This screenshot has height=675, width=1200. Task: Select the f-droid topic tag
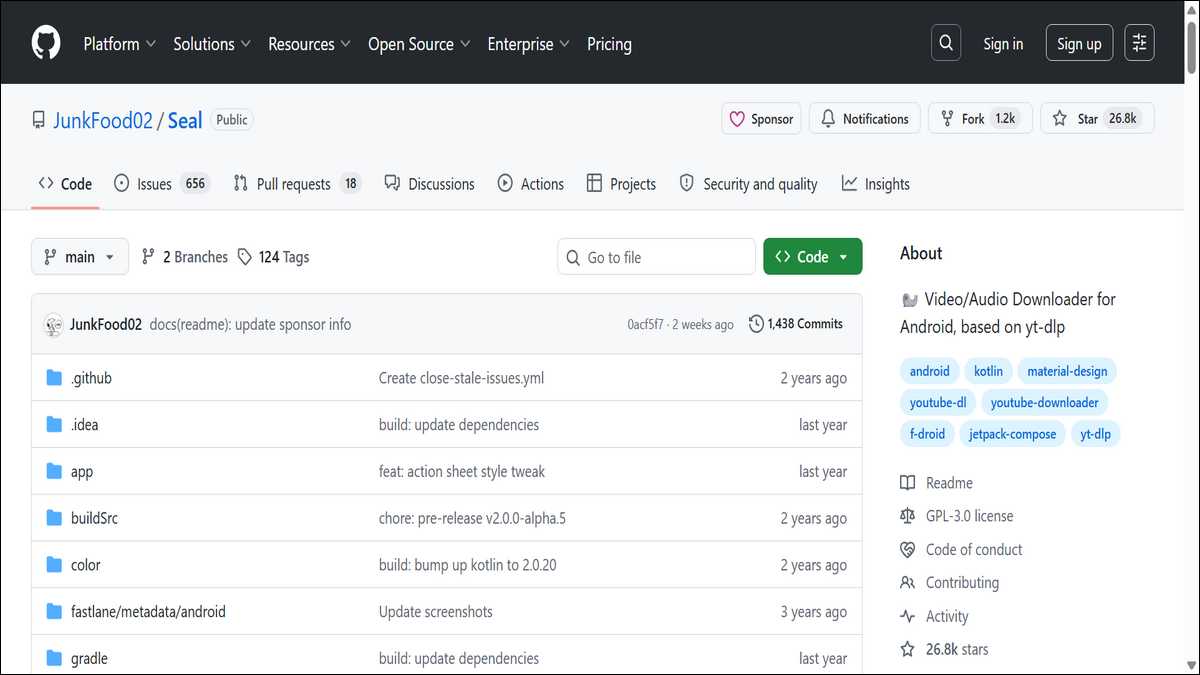(x=927, y=434)
